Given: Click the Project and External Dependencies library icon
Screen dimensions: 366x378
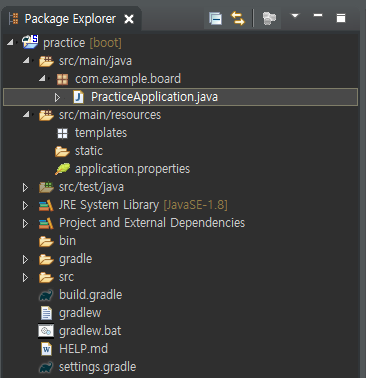Looking at the screenshot, I should 46,223.
